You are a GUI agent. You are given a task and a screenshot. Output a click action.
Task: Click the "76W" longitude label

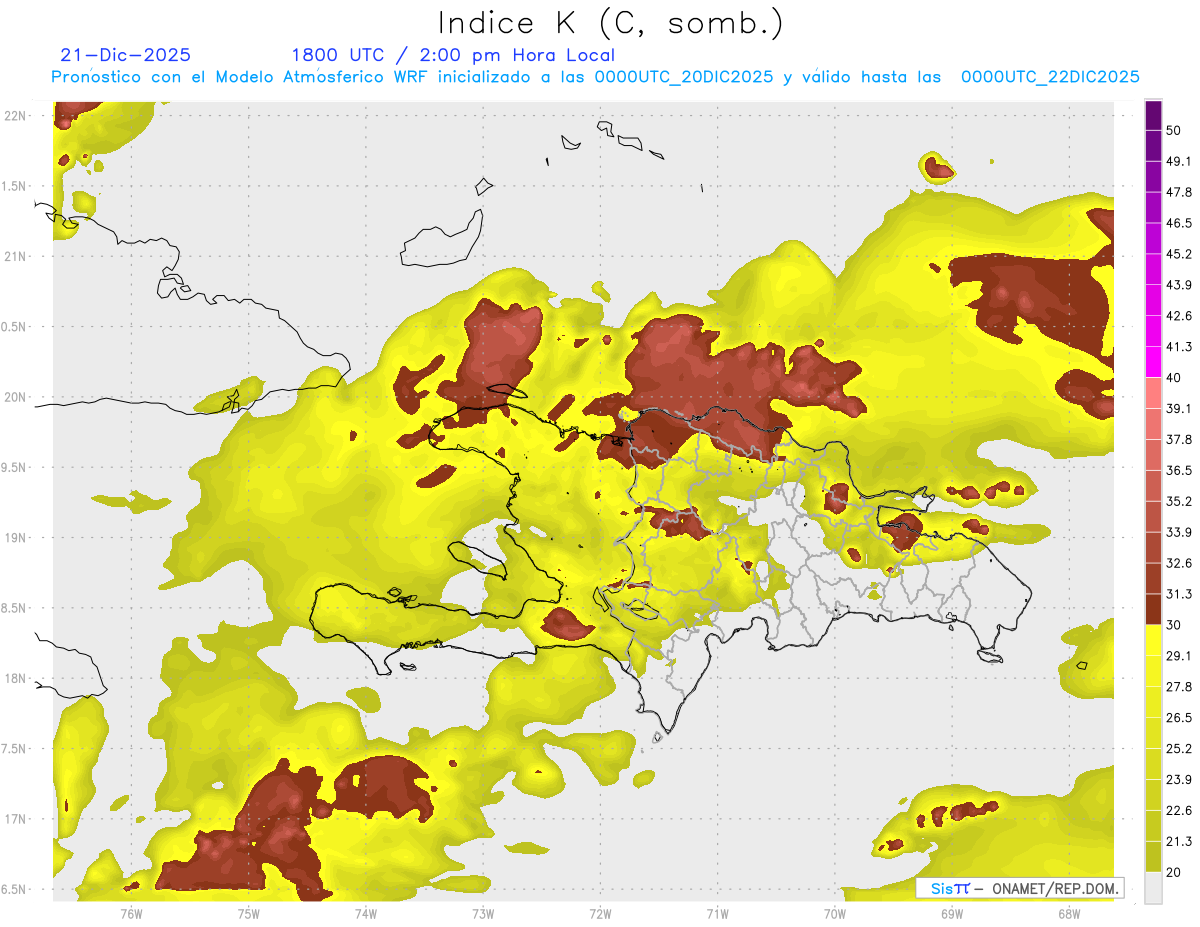click(x=131, y=913)
